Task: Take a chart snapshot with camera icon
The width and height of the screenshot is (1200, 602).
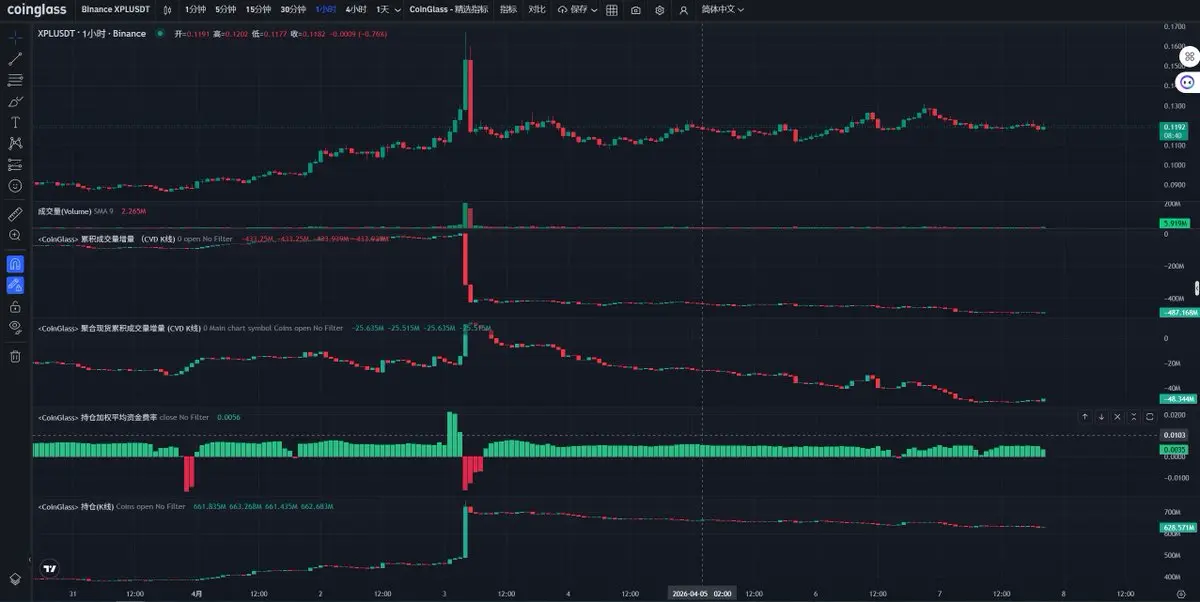Action: click(636, 9)
